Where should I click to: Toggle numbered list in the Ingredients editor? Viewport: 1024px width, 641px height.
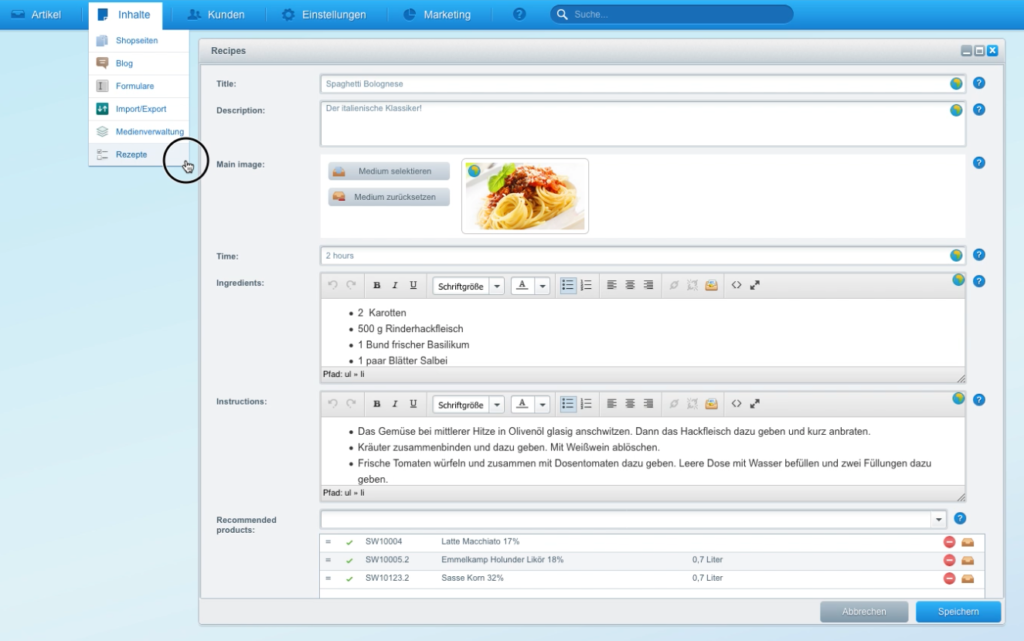[586, 286]
